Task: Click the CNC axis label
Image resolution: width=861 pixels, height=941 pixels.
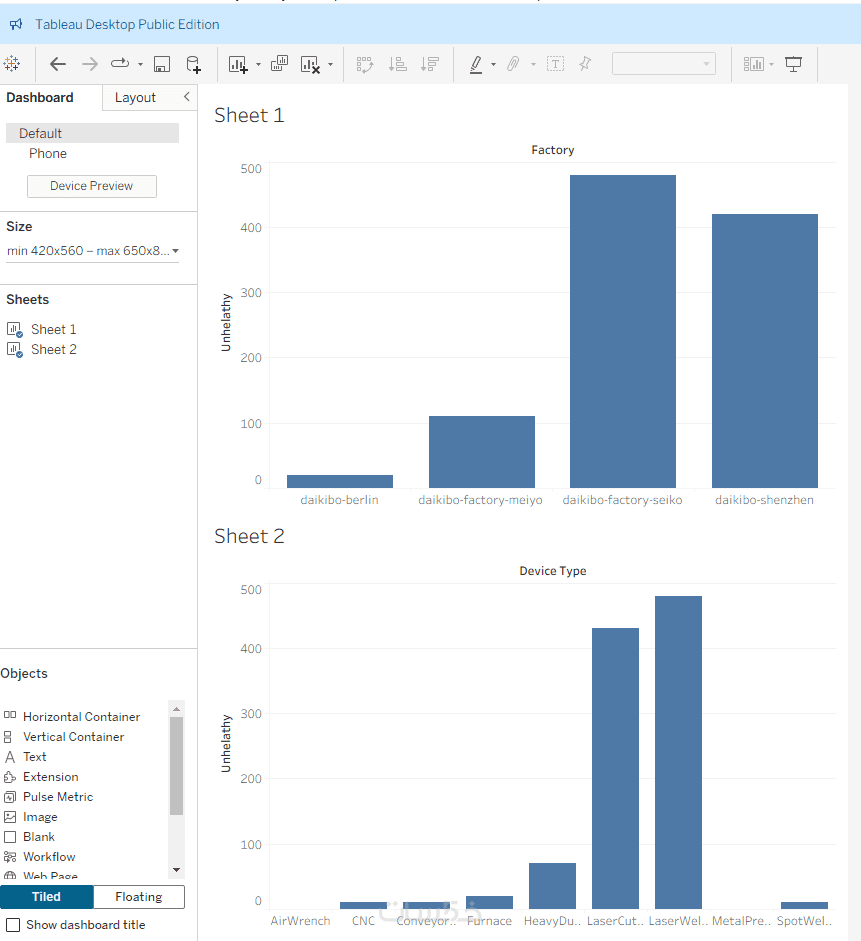Action: pyautogui.click(x=364, y=921)
